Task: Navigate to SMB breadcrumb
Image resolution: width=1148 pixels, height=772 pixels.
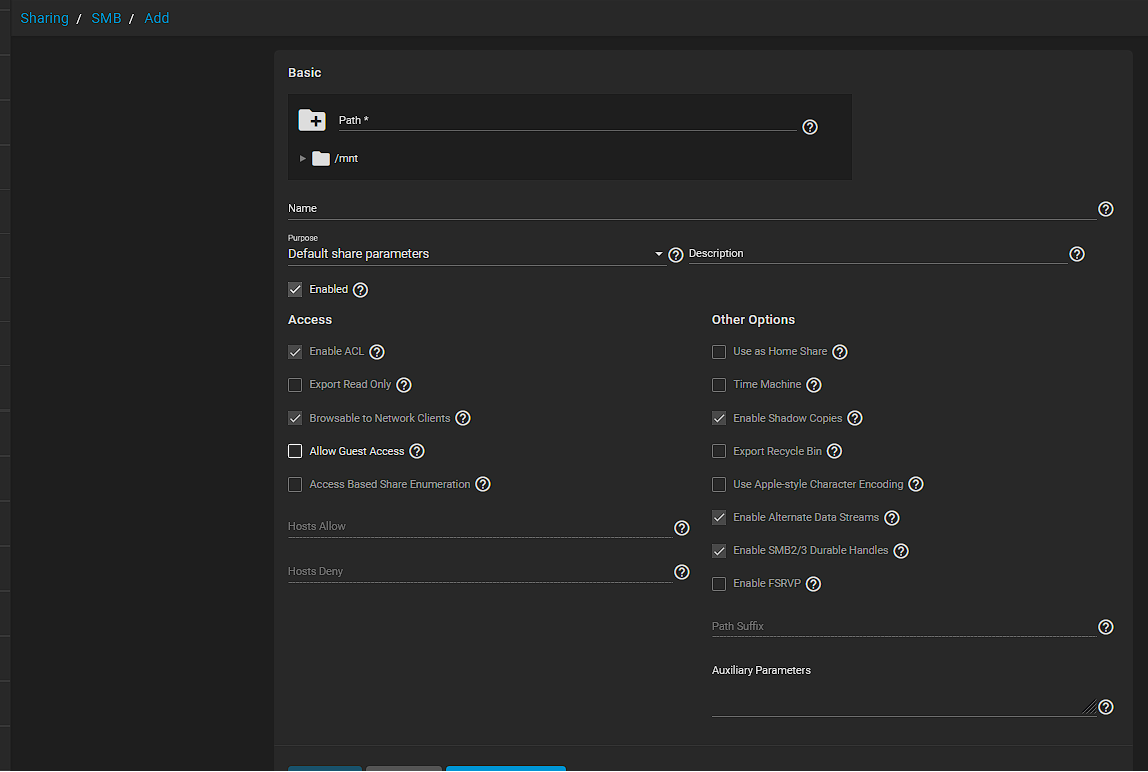Action: coord(106,18)
